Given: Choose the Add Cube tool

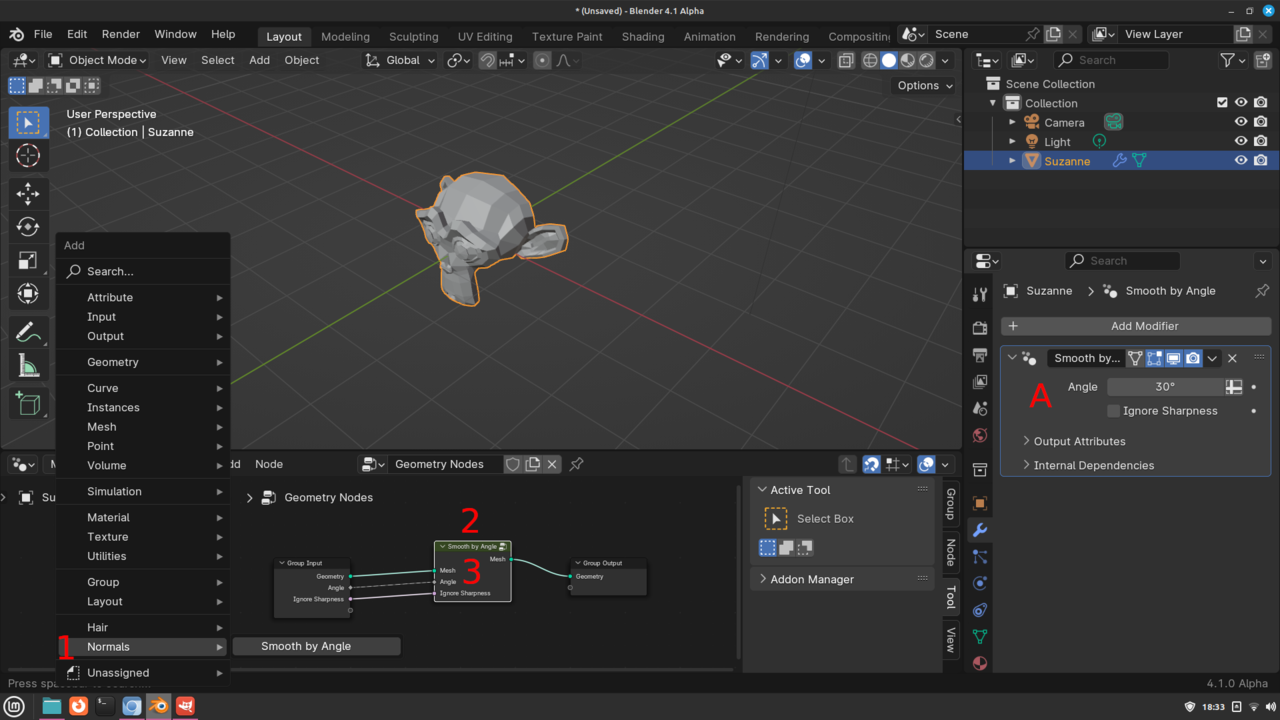Looking at the screenshot, I should (x=28, y=404).
